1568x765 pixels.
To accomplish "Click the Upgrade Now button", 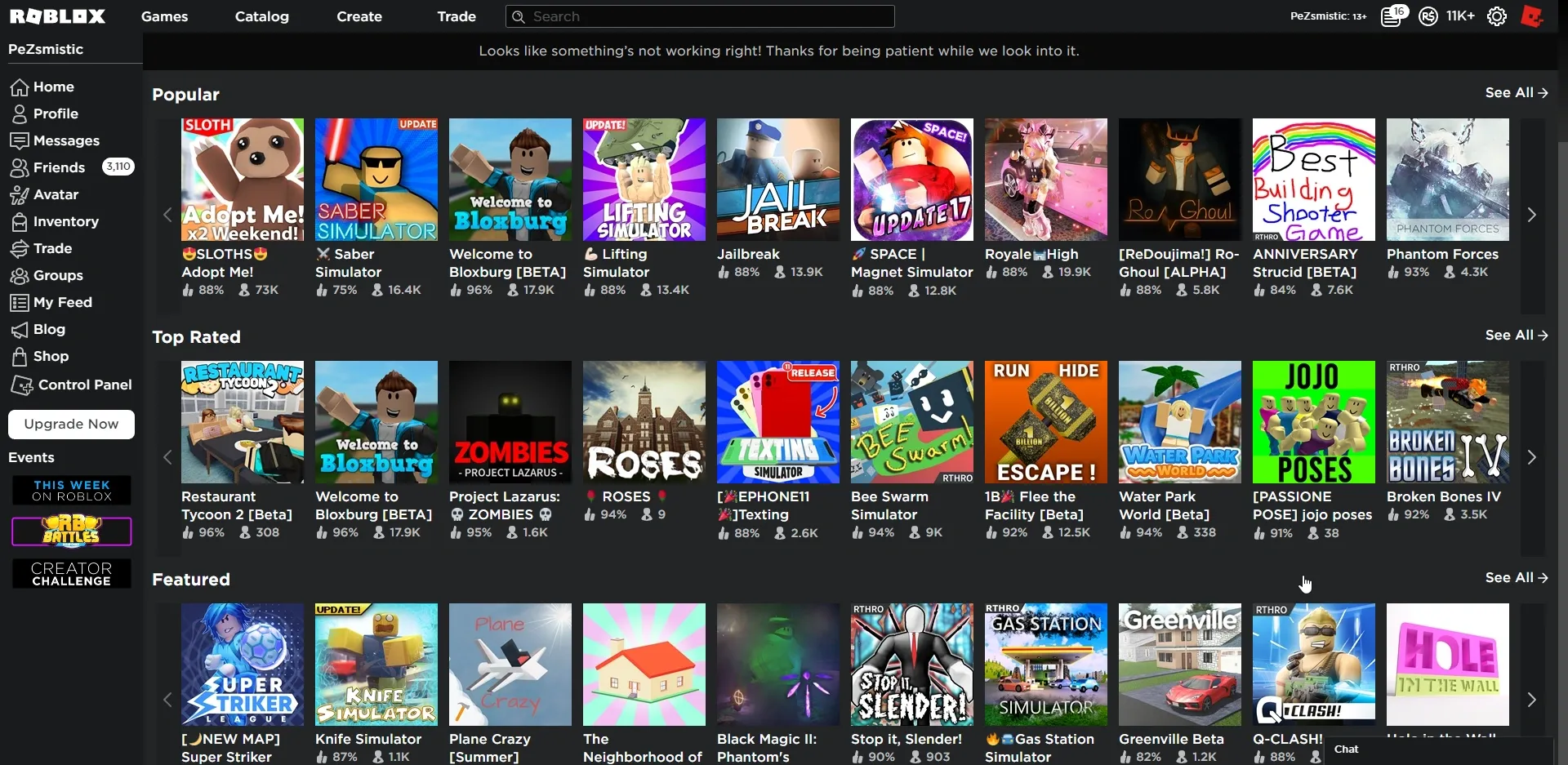I will [x=71, y=425].
